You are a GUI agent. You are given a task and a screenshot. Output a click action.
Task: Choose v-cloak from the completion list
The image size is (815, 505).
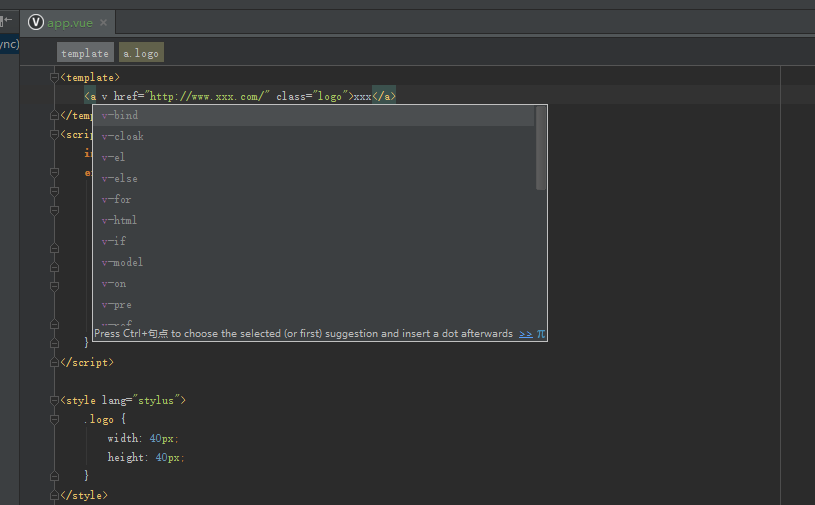314,136
